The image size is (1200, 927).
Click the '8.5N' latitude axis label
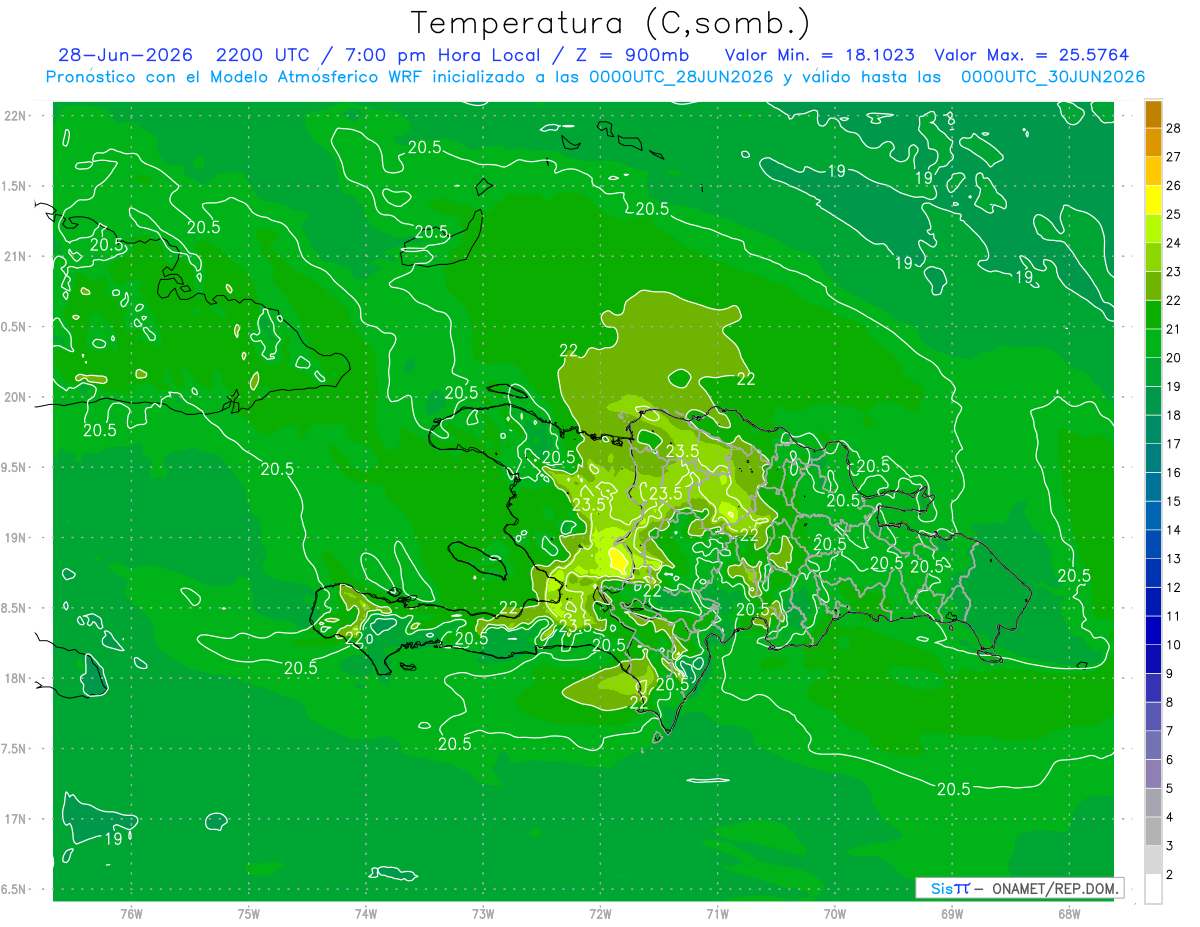coord(15,608)
